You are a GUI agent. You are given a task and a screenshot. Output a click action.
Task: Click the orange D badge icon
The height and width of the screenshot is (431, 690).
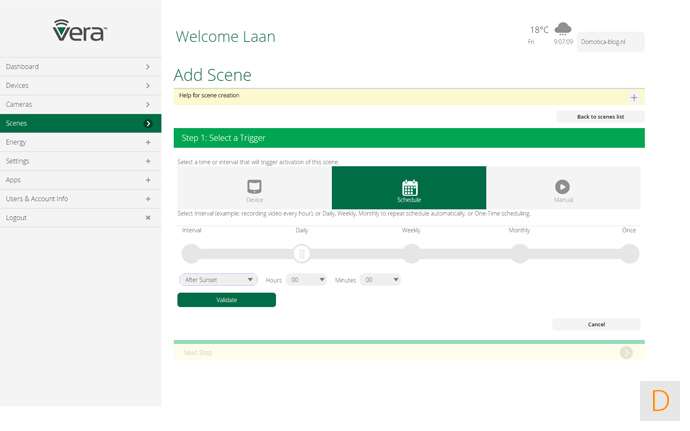pos(660,401)
